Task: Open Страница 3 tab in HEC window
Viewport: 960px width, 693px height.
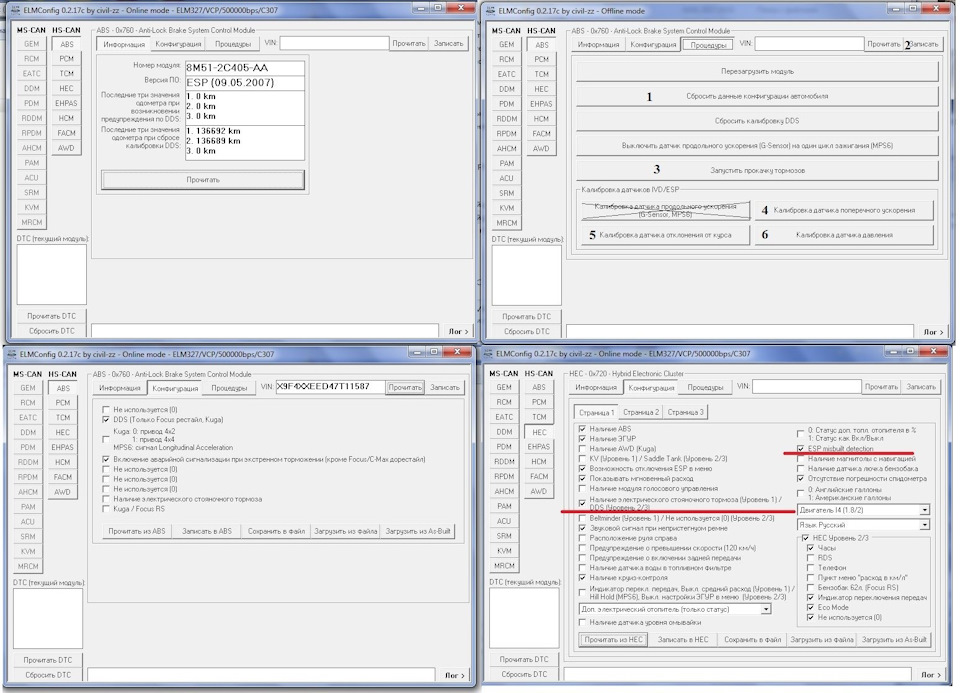Action: 685,412
